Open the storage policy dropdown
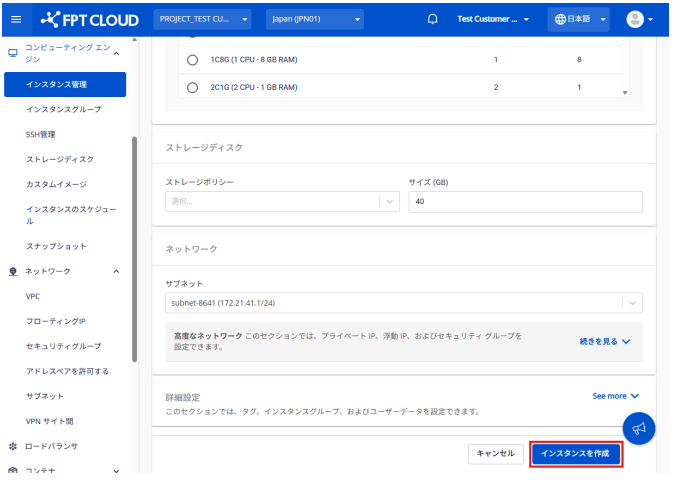Viewport: 673px width, 480px height. (x=282, y=201)
